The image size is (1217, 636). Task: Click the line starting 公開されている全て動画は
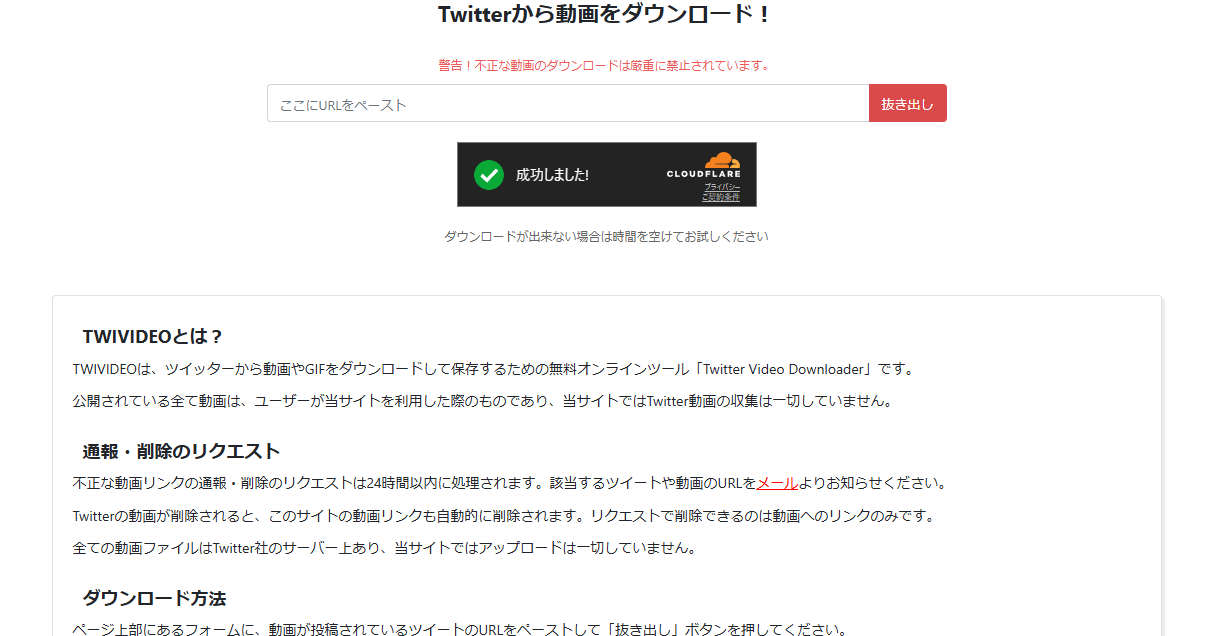[482, 401]
